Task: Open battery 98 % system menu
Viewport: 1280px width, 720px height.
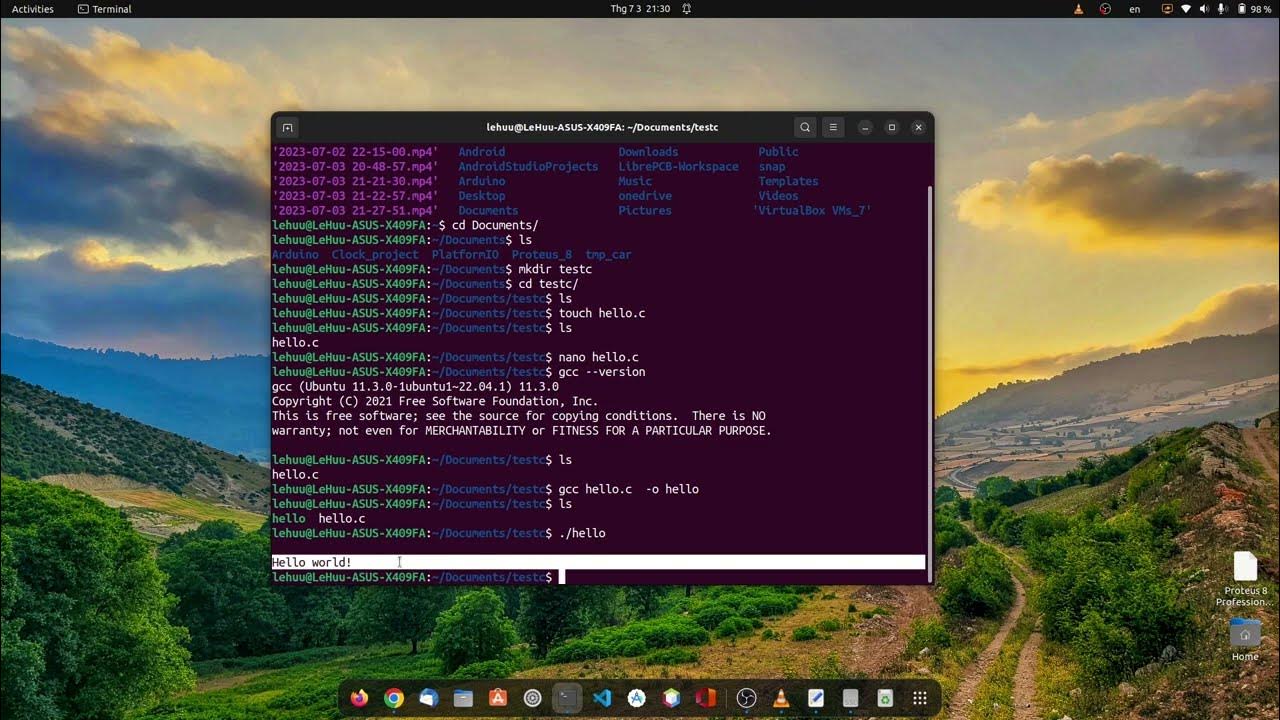Action: point(1254,9)
